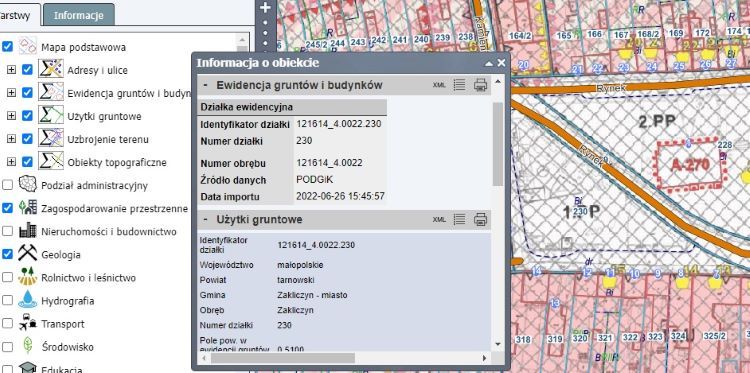Click the Zagospodarowanie przestrzenne tree-building icon
This screenshot has height=373, width=750.
(x=28, y=207)
